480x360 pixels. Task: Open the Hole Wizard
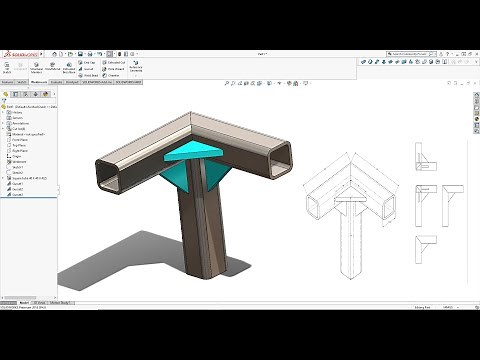(x=113, y=69)
